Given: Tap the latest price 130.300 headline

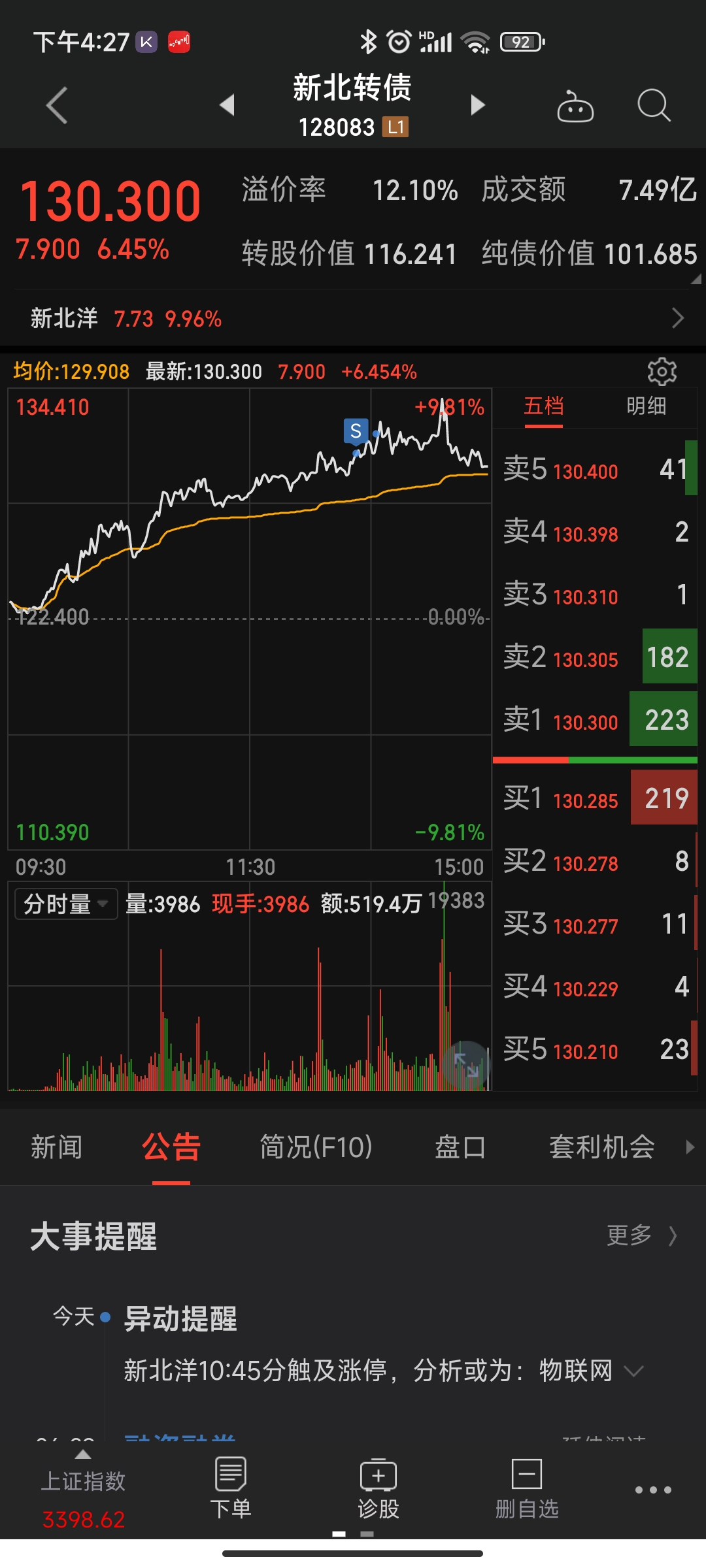Looking at the screenshot, I should coord(110,201).
